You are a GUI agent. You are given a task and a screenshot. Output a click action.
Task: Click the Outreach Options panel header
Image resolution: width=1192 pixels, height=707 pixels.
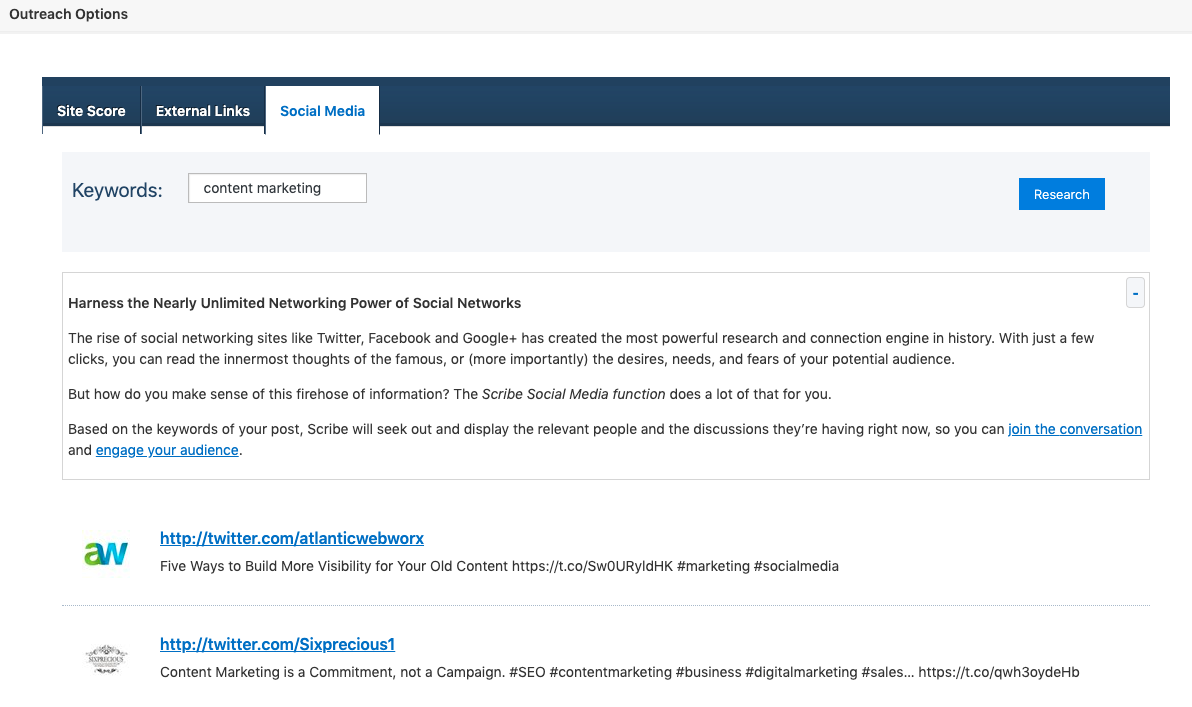[x=69, y=15]
